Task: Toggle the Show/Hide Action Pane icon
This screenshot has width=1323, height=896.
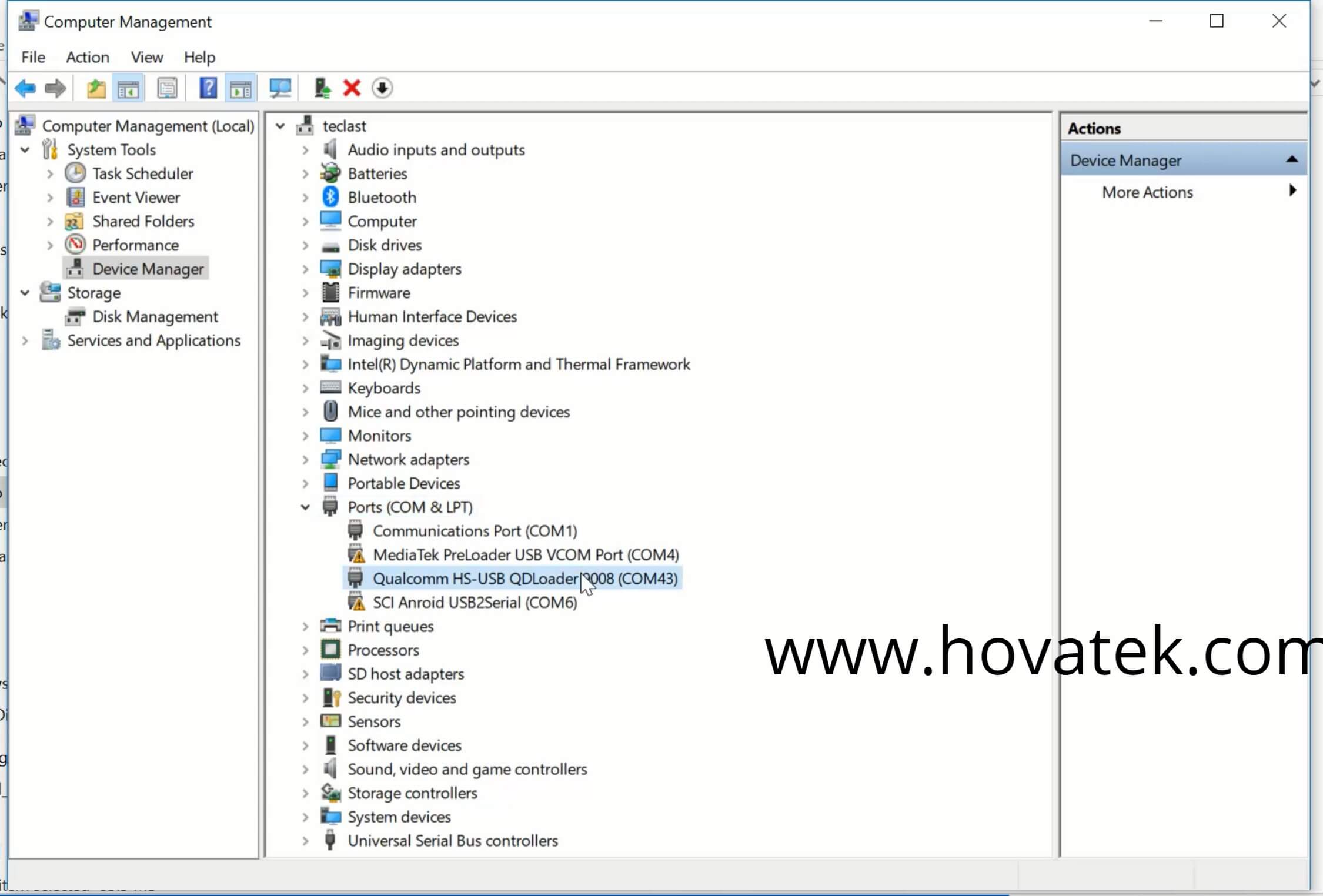Action: pos(240,89)
